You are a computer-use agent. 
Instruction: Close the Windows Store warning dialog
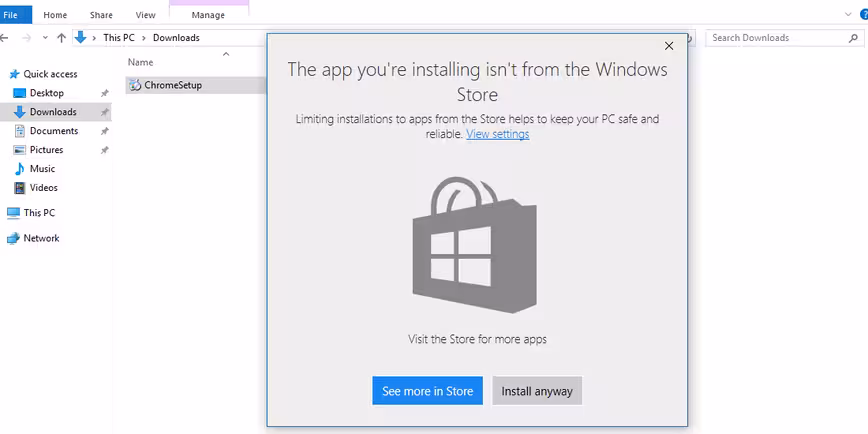669,46
